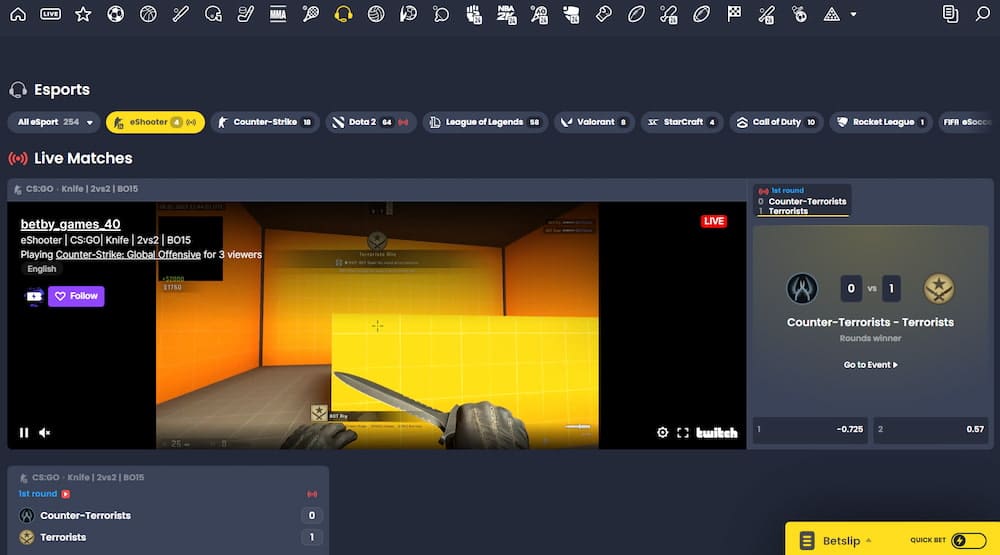Toggle fullscreen on the stream

click(x=683, y=433)
